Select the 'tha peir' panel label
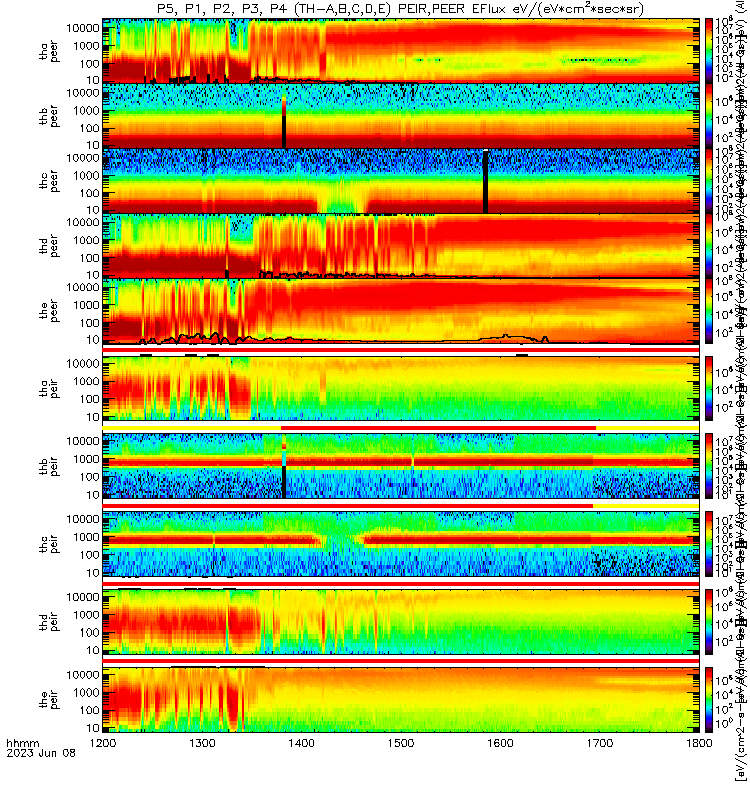The width and height of the screenshot is (750, 800). (49, 389)
